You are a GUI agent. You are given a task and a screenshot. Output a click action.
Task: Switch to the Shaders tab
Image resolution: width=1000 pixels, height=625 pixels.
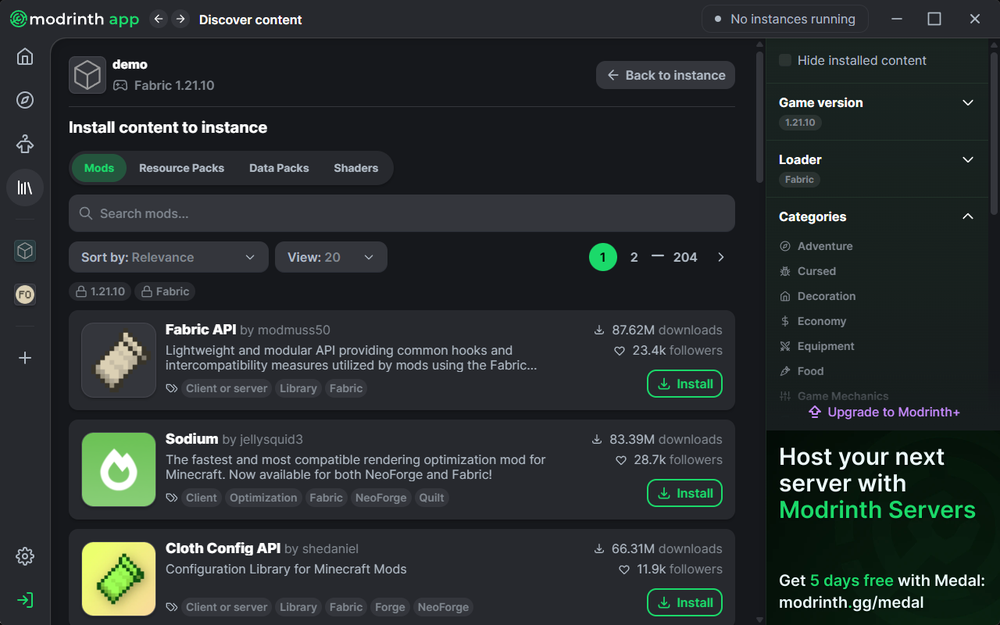click(356, 168)
